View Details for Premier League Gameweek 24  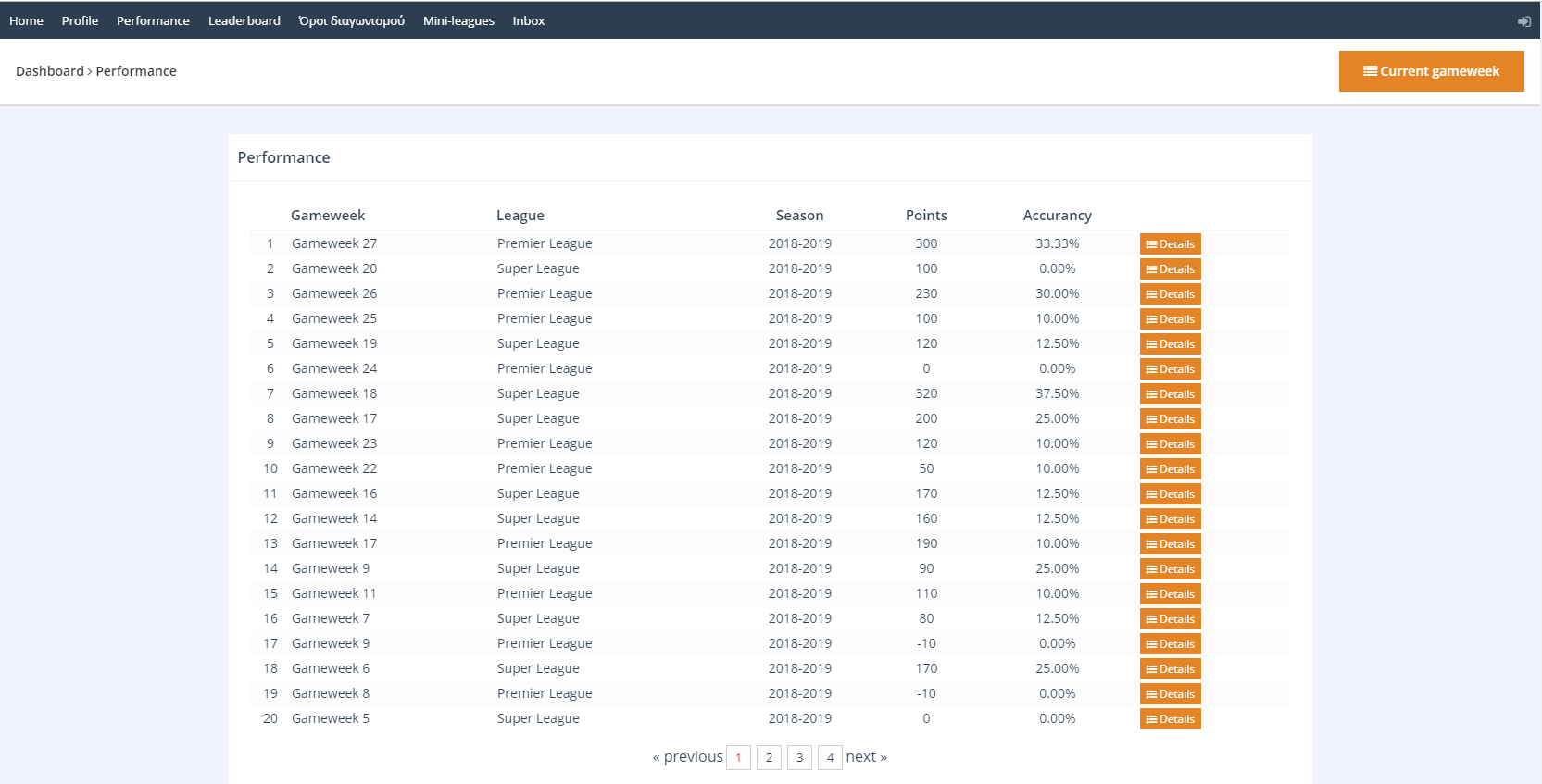[x=1170, y=369]
